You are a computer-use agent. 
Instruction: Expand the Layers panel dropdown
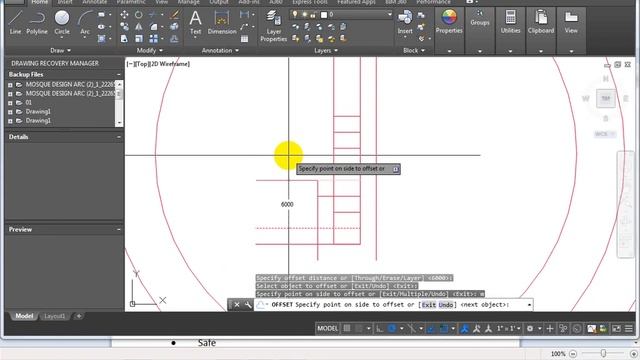(x=326, y=50)
